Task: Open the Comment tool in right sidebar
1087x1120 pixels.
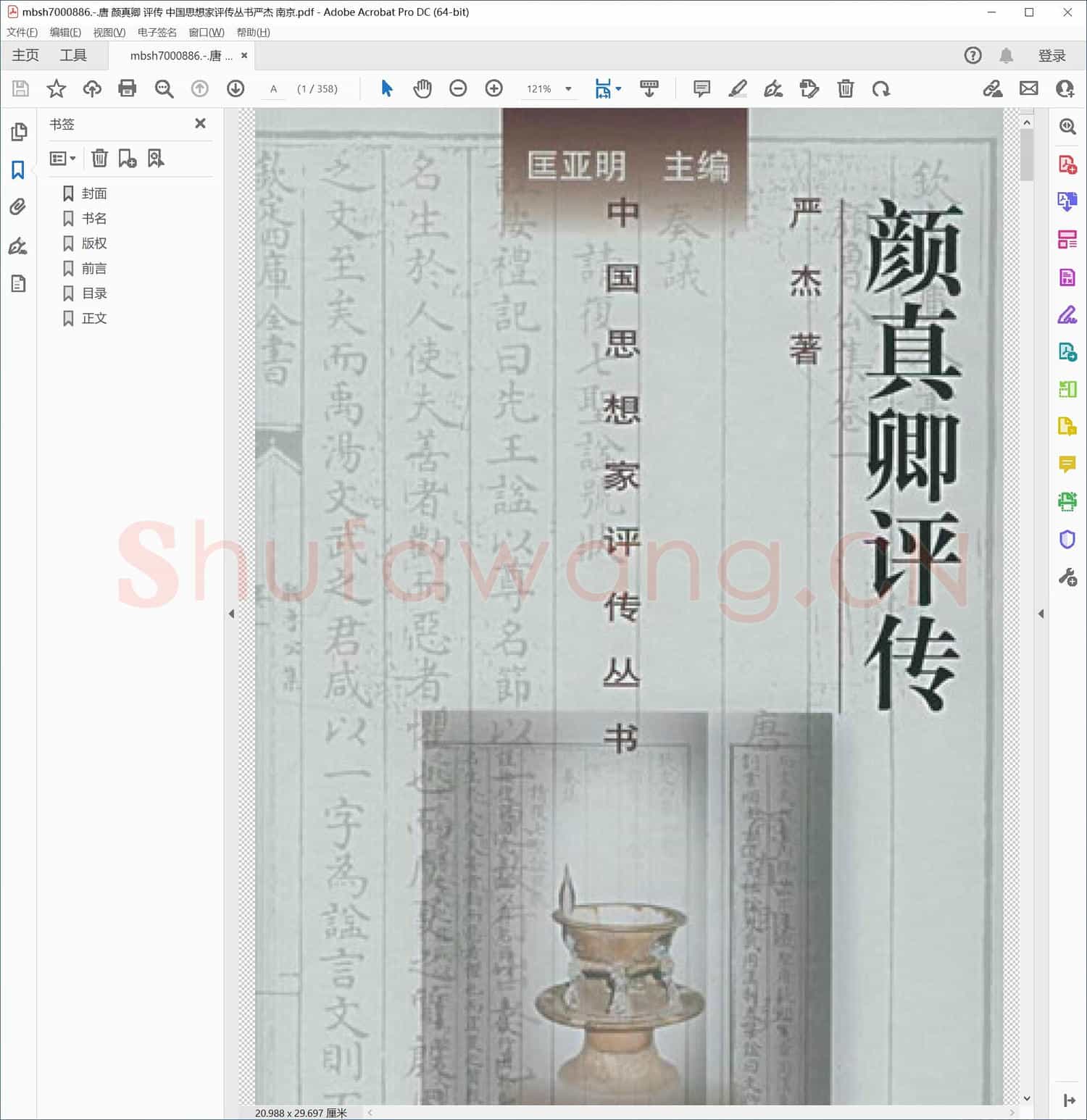Action: [x=1067, y=464]
